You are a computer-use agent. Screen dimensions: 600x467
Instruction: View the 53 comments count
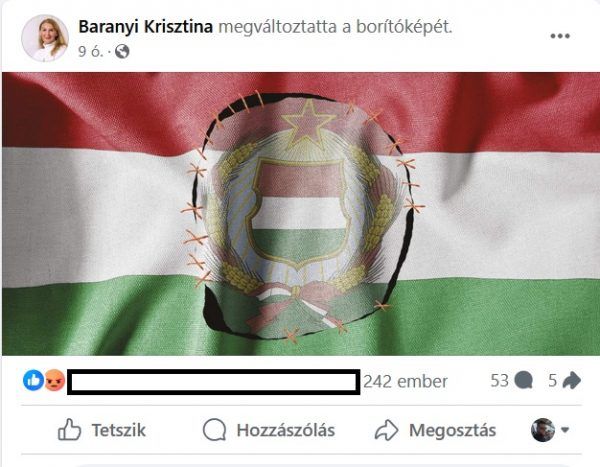click(x=500, y=380)
